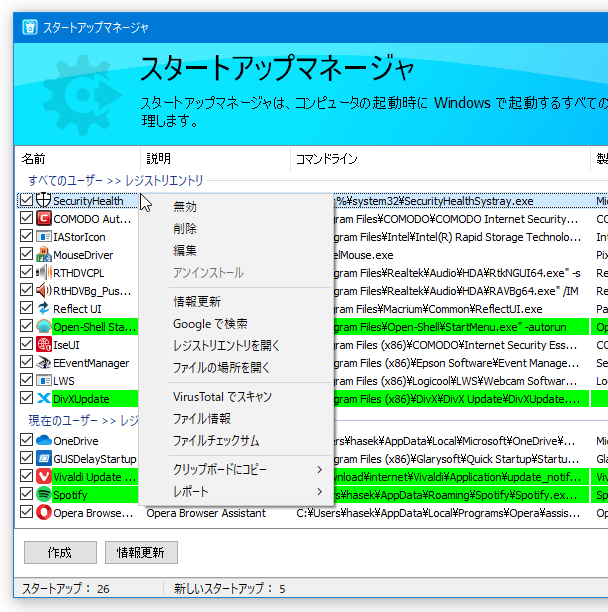The height and width of the screenshot is (612, 608).
Task: Toggle the DivXUpdate checkbox
Action: [26, 398]
